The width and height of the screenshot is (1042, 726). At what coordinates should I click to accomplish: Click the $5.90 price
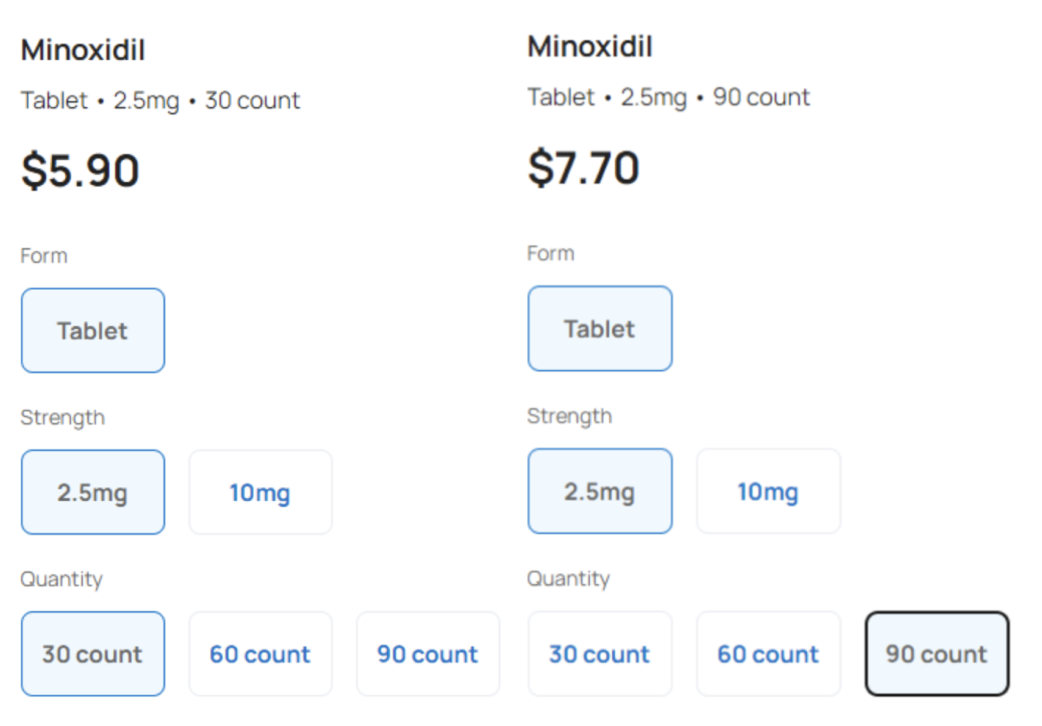coord(80,170)
